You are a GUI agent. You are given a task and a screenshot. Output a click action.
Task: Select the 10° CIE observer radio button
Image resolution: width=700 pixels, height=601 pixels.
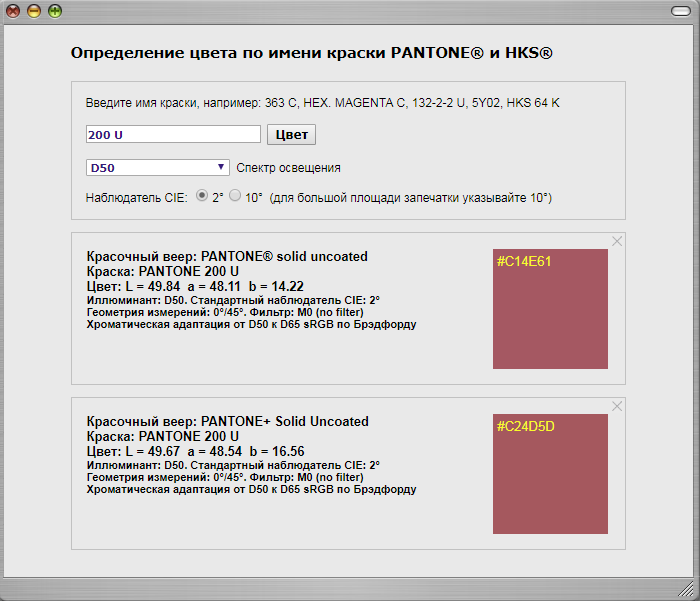coord(235,196)
